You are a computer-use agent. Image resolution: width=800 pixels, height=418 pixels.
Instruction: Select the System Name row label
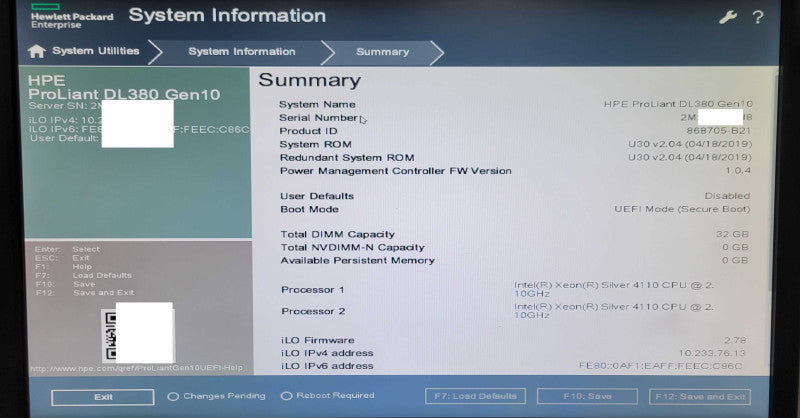[317, 104]
